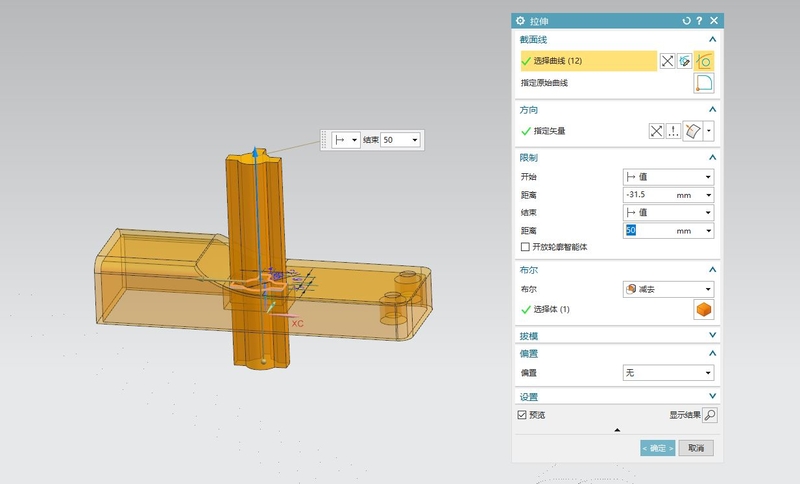Click the orange cube 选择体 icon
The height and width of the screenshot is (484, 800).
[x=704, y=310]
